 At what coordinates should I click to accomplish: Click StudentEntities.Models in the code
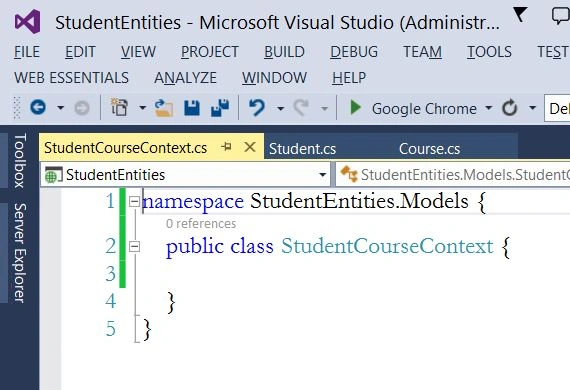tap(359, 201)
